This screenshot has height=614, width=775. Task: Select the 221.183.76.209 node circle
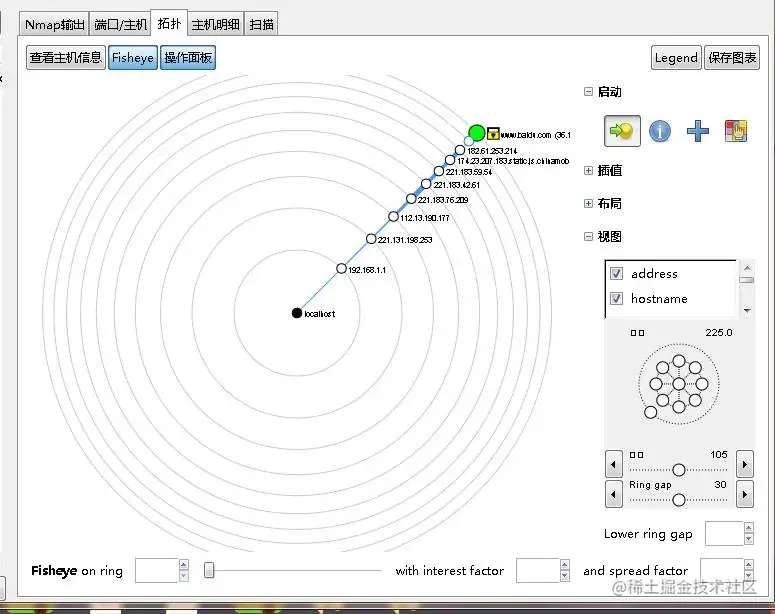[411, 199]
